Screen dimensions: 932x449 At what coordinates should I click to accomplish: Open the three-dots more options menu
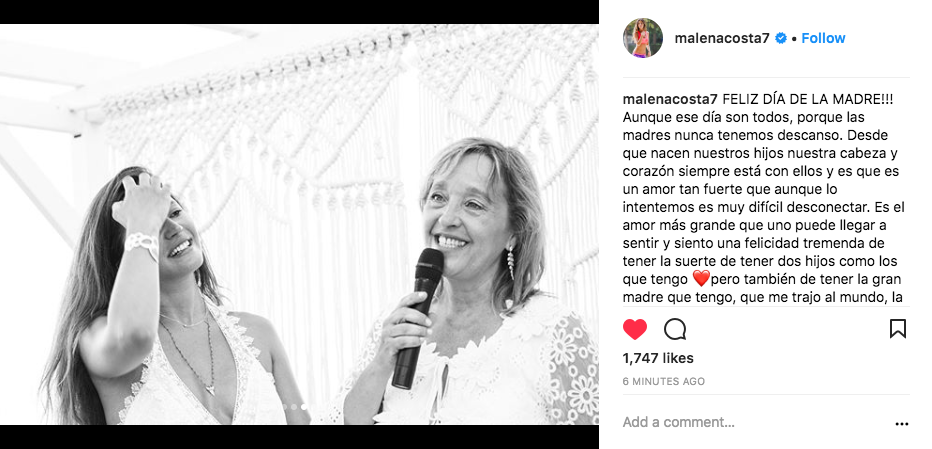point(902,424)
